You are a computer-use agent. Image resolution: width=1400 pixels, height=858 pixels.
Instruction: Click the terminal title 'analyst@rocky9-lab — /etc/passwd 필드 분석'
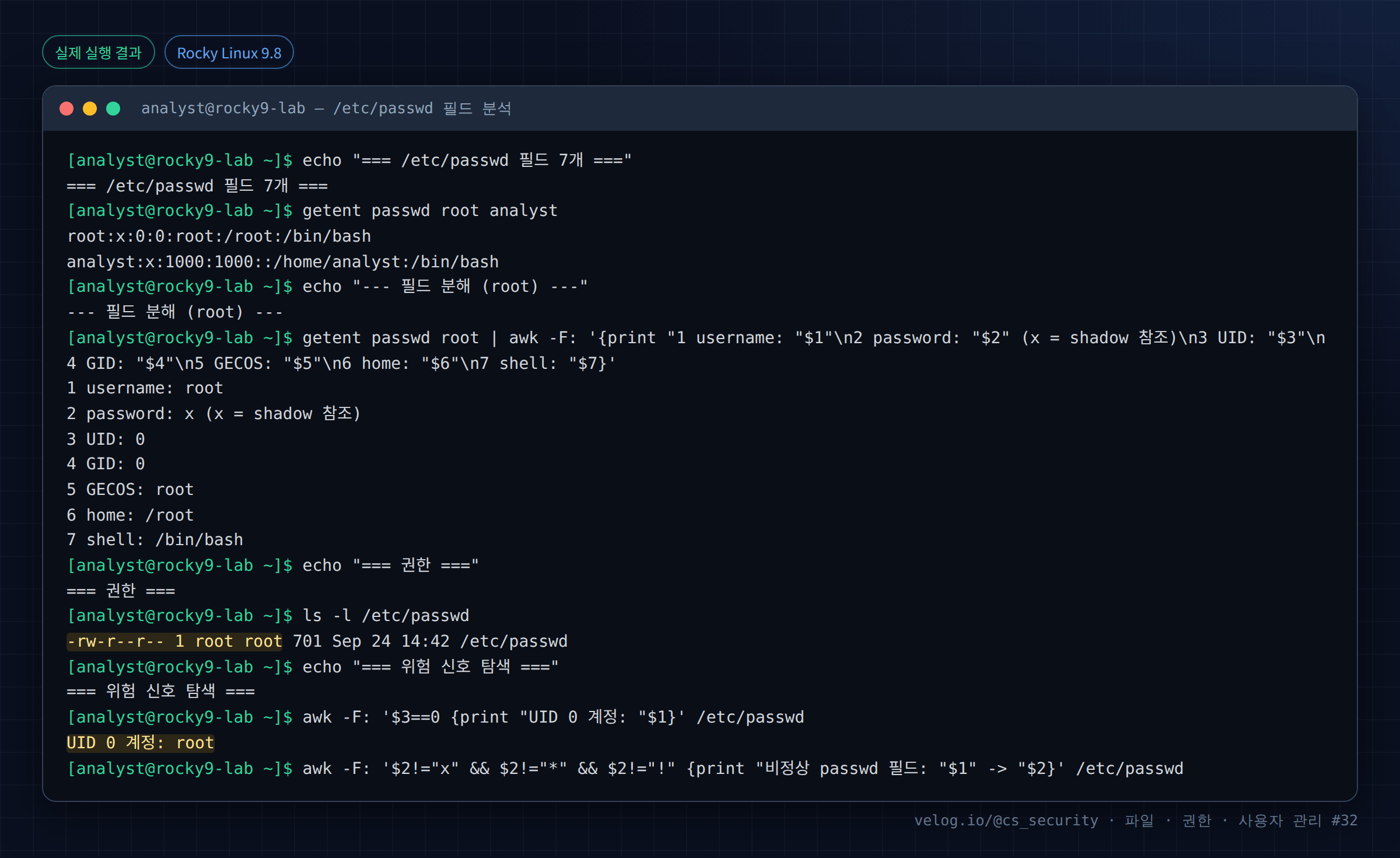click(x=326, y=109)
